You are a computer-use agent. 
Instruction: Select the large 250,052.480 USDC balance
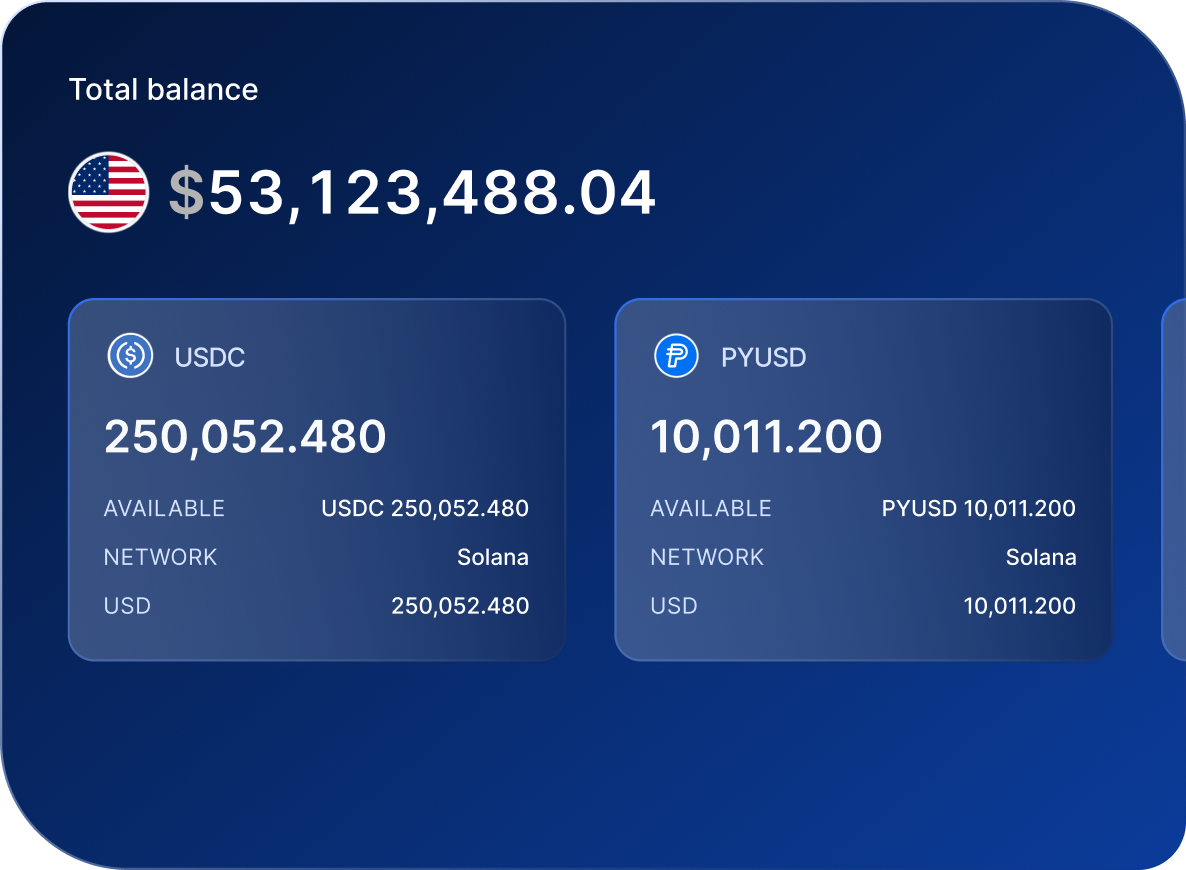245,437
